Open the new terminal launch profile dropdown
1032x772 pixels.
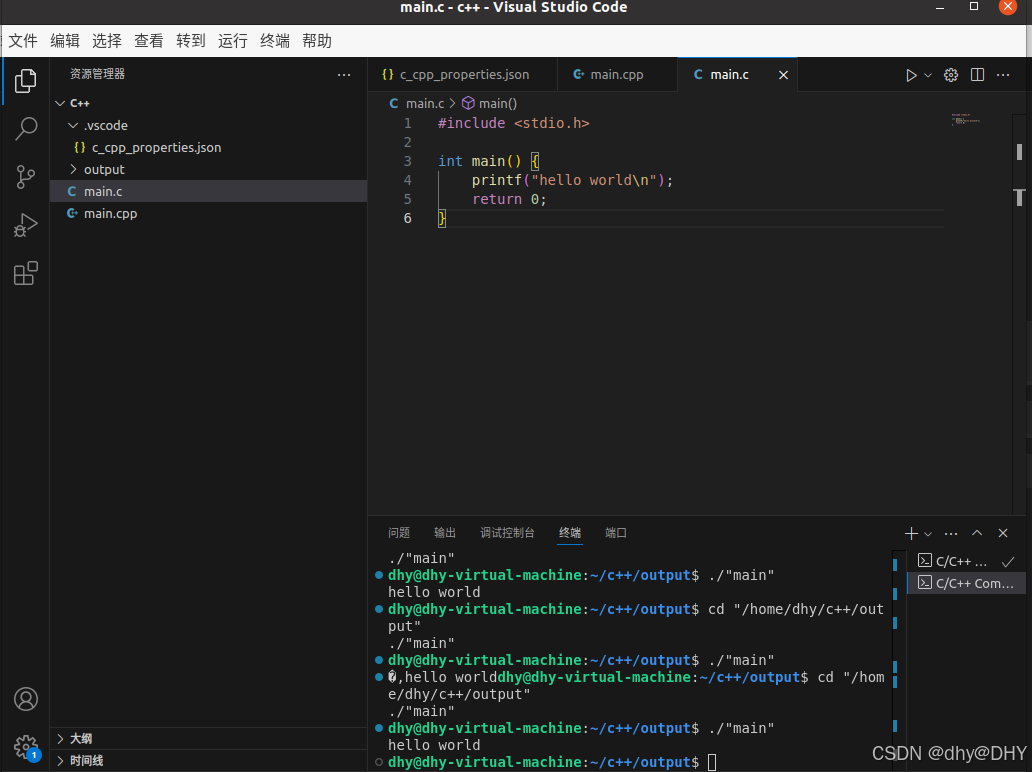pyautogui.click(x=928, y=534)
